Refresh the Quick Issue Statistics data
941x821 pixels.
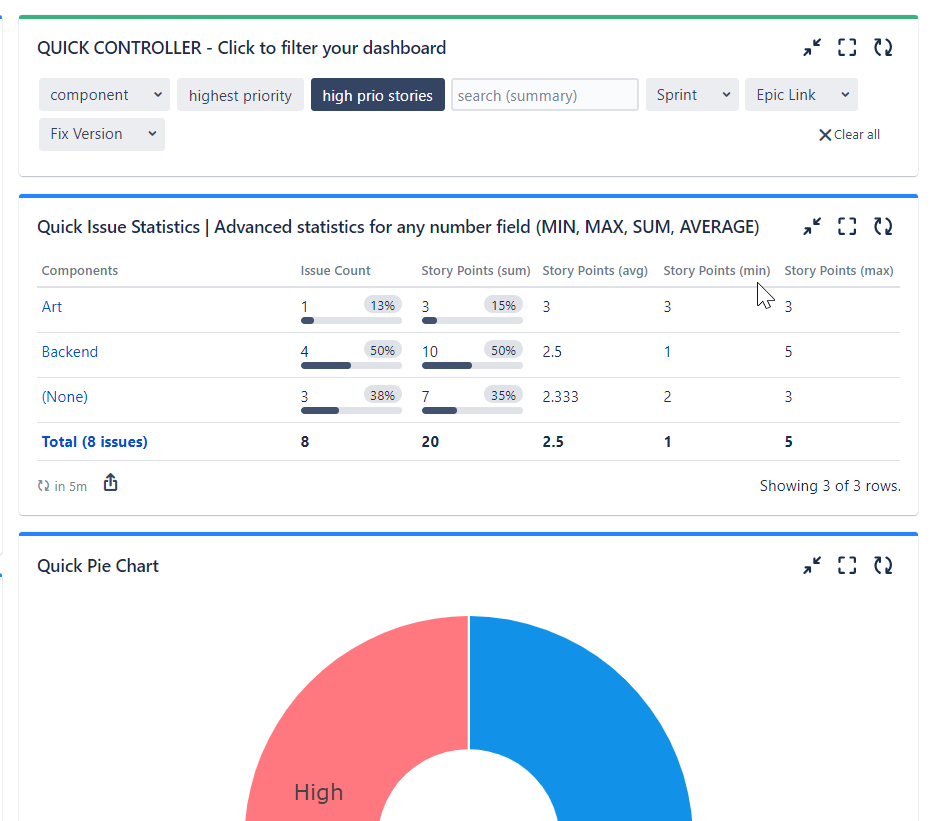tap(883, 226)
